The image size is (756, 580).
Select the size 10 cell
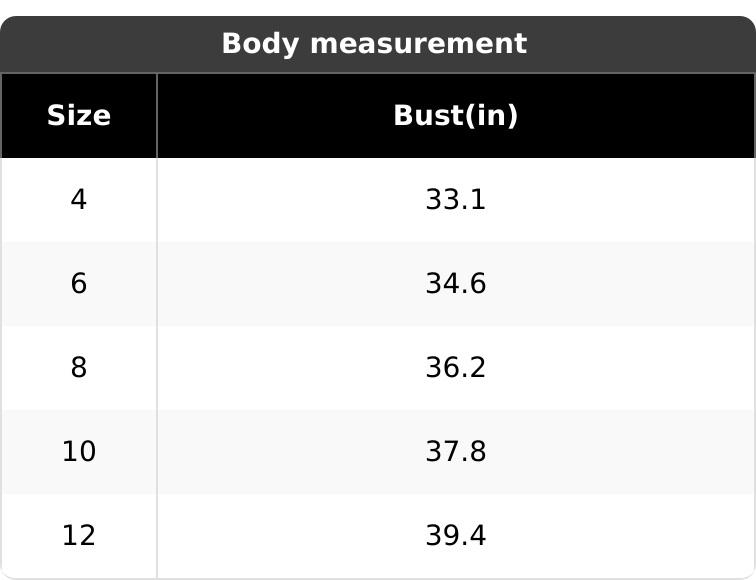79,452
